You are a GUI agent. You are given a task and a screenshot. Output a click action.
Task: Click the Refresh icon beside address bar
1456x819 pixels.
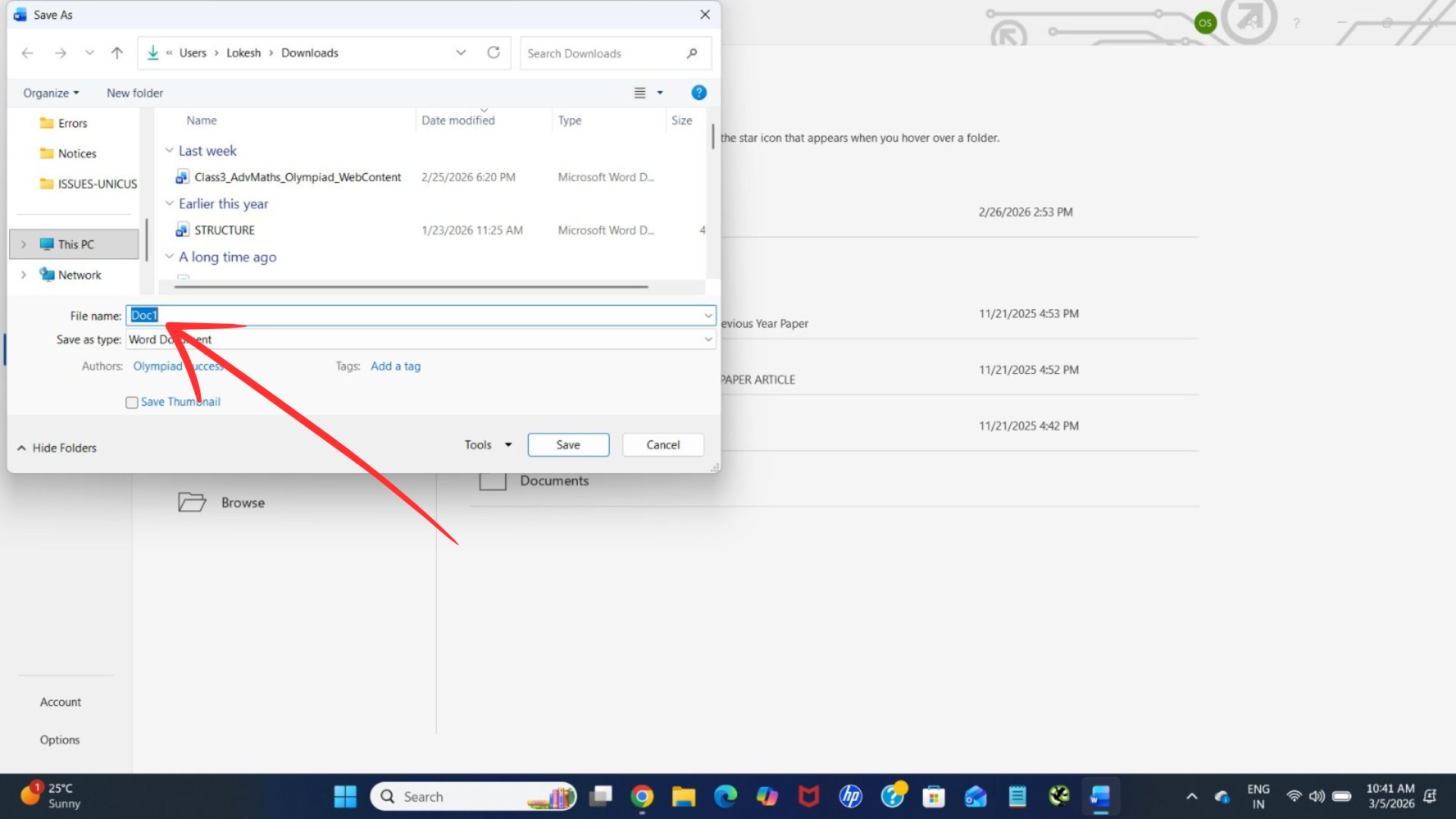tap(494, 53)
